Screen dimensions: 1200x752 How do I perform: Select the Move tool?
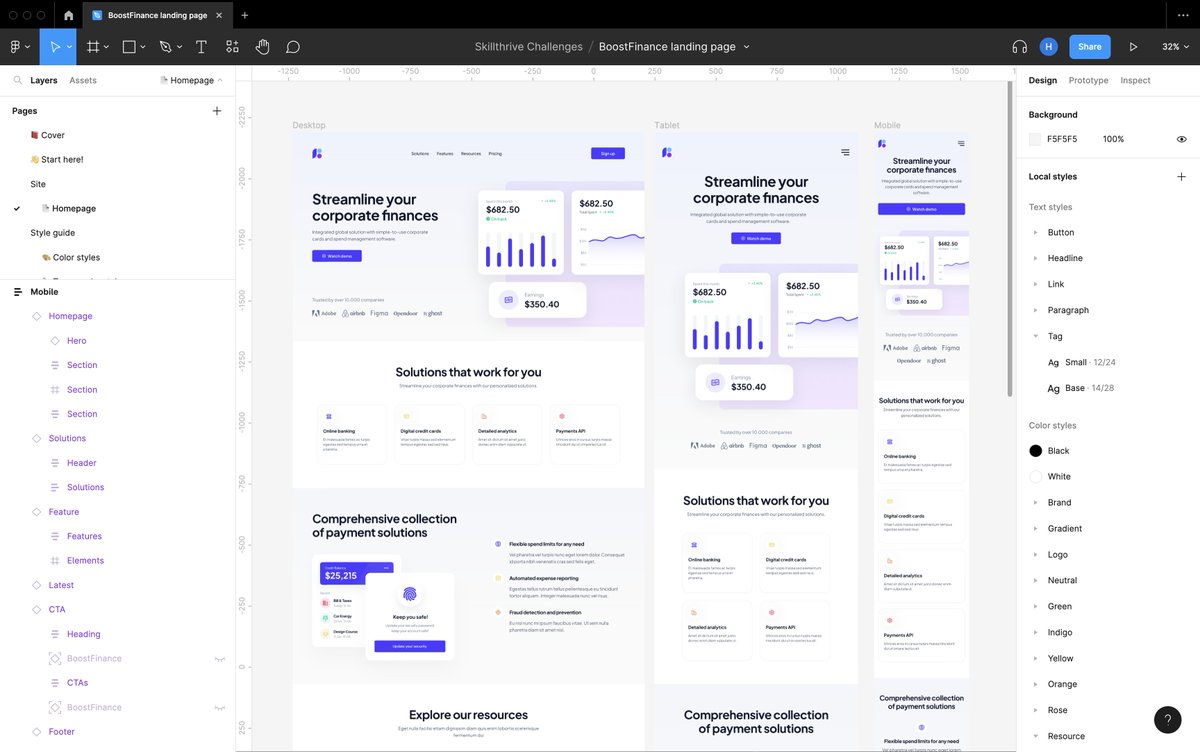point(56,47)
